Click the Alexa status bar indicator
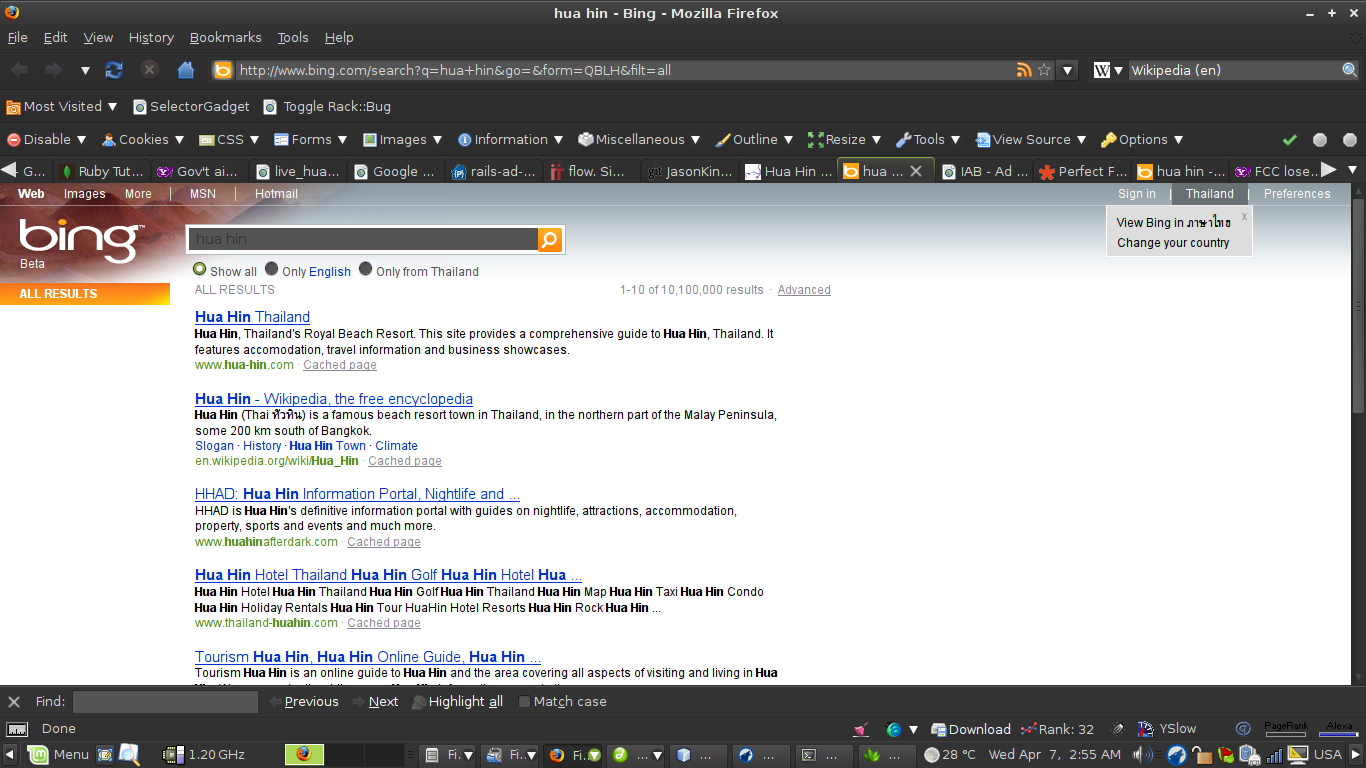Screen dimensions: 1366x768 click(x=1339, y=728)
